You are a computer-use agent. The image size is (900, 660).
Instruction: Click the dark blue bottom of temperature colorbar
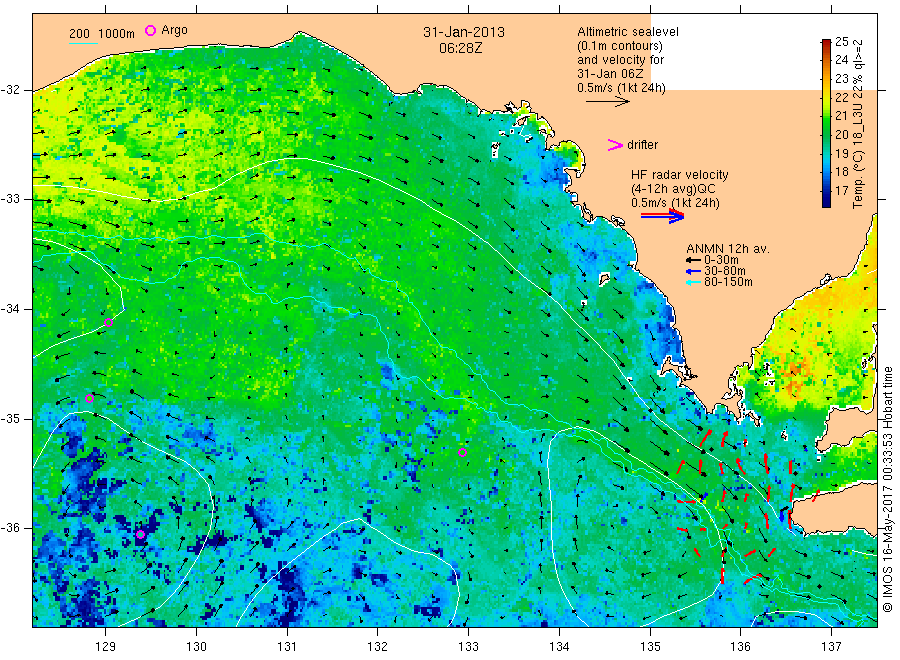coord(826,200)
